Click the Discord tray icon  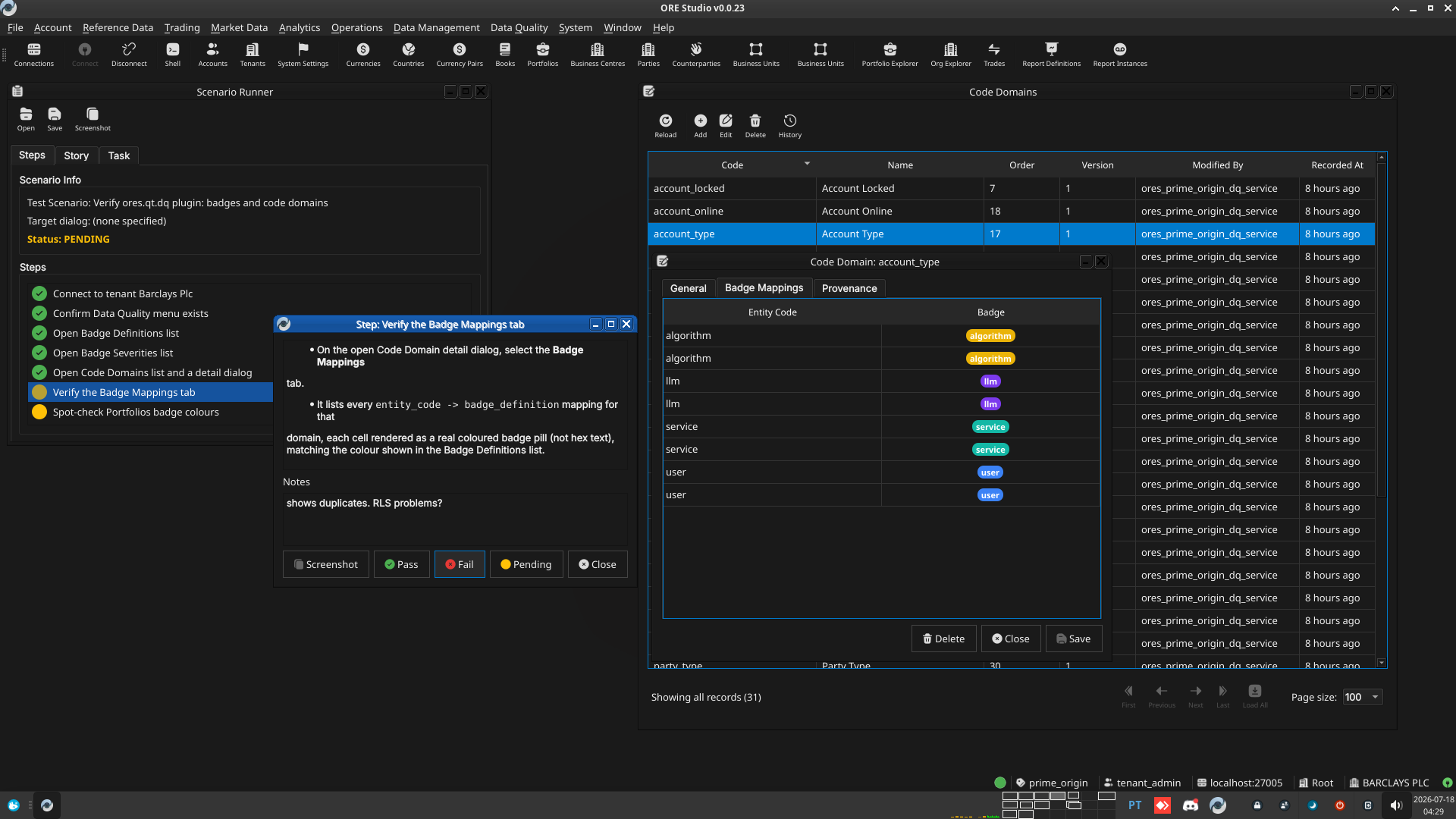pyautogui.click(x=1190, y=805)
